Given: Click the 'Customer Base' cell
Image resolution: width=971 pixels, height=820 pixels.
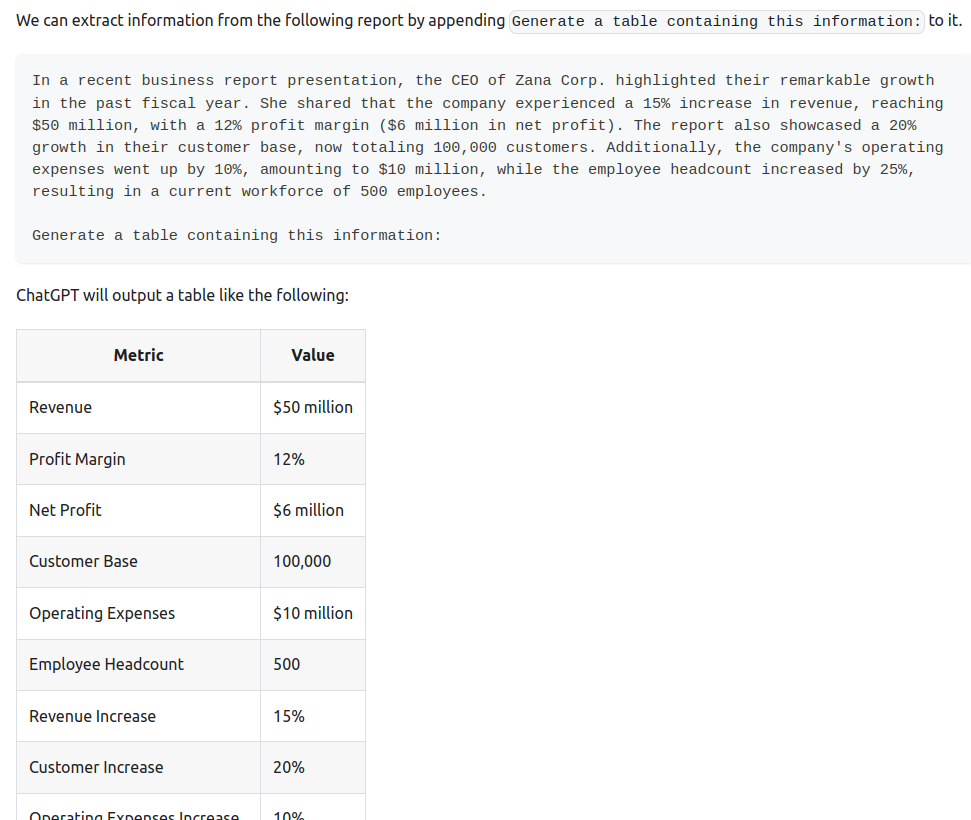Looking at the screenshot, I should click(138, 562).
